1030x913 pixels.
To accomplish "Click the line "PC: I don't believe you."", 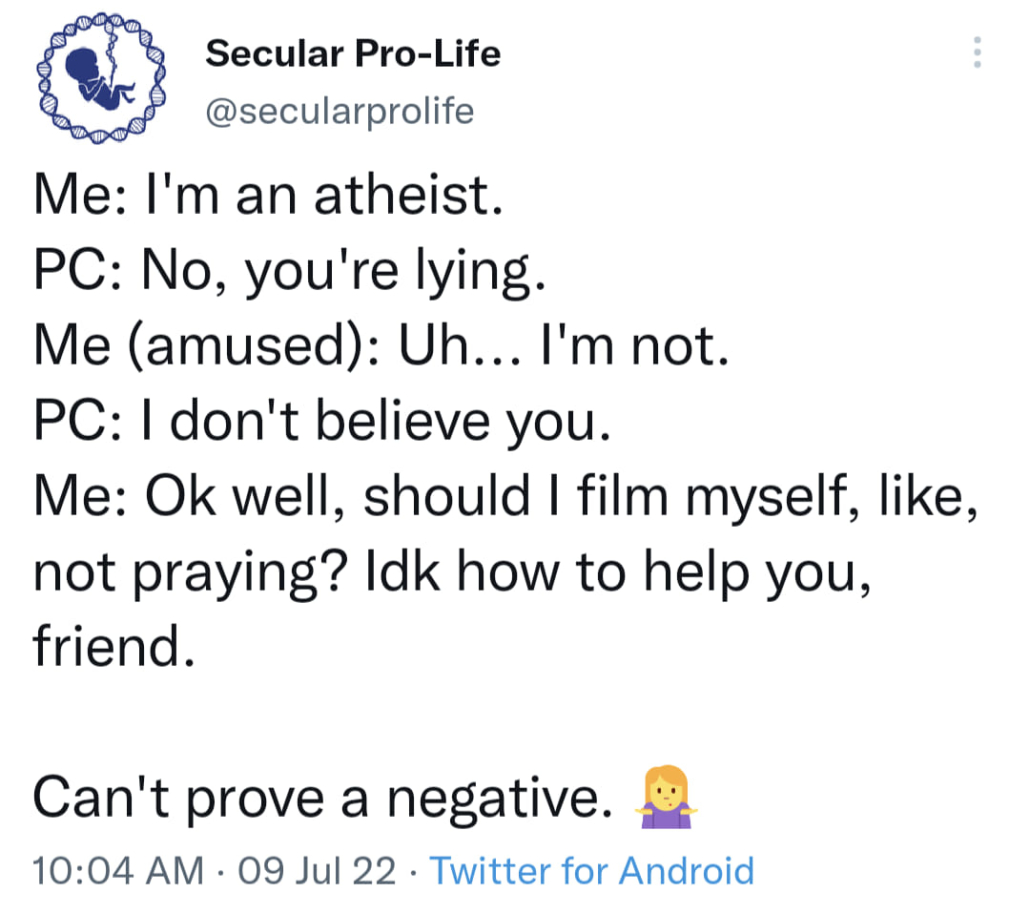I will click(x=321, y=422).
